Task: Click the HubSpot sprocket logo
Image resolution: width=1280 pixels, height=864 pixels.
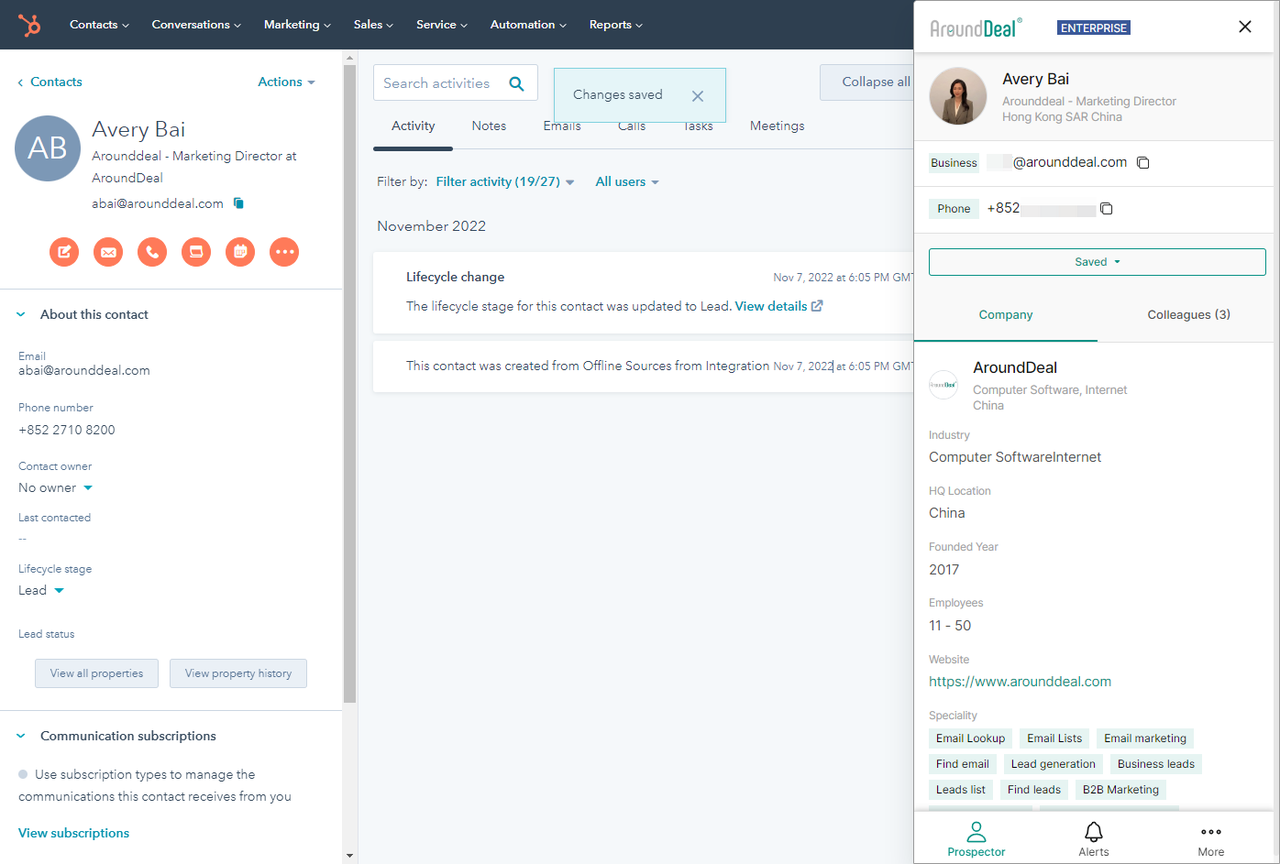Action: (x=30, y=25)
